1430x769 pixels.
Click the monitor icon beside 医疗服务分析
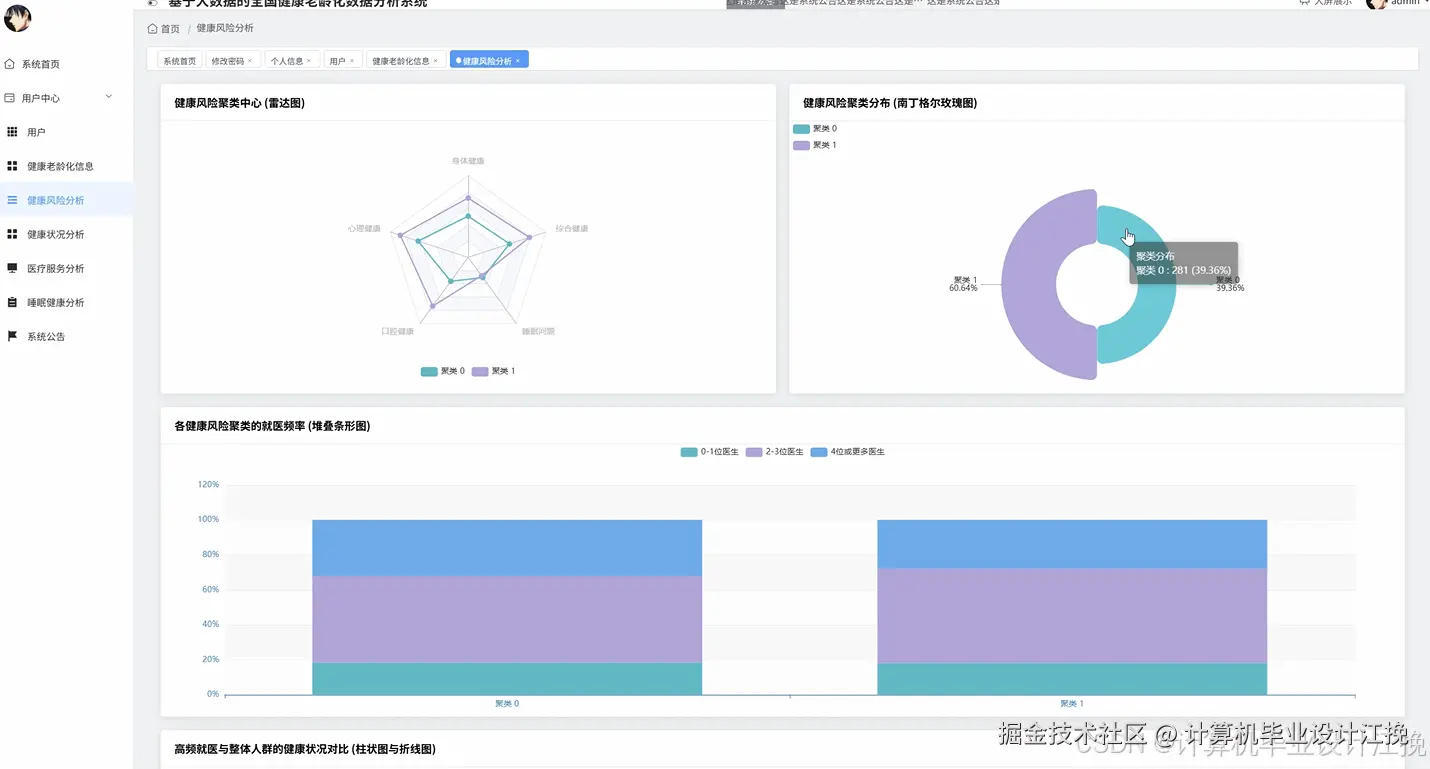pyautogui.click(x=12, y=268)
